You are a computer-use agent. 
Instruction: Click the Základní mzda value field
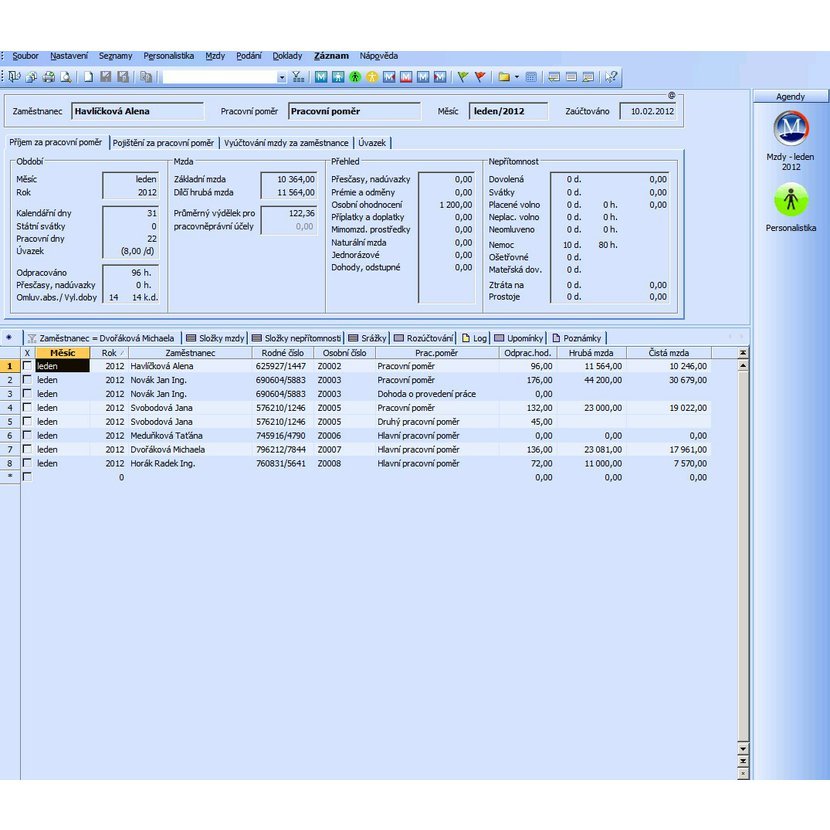tap(289, 179)
